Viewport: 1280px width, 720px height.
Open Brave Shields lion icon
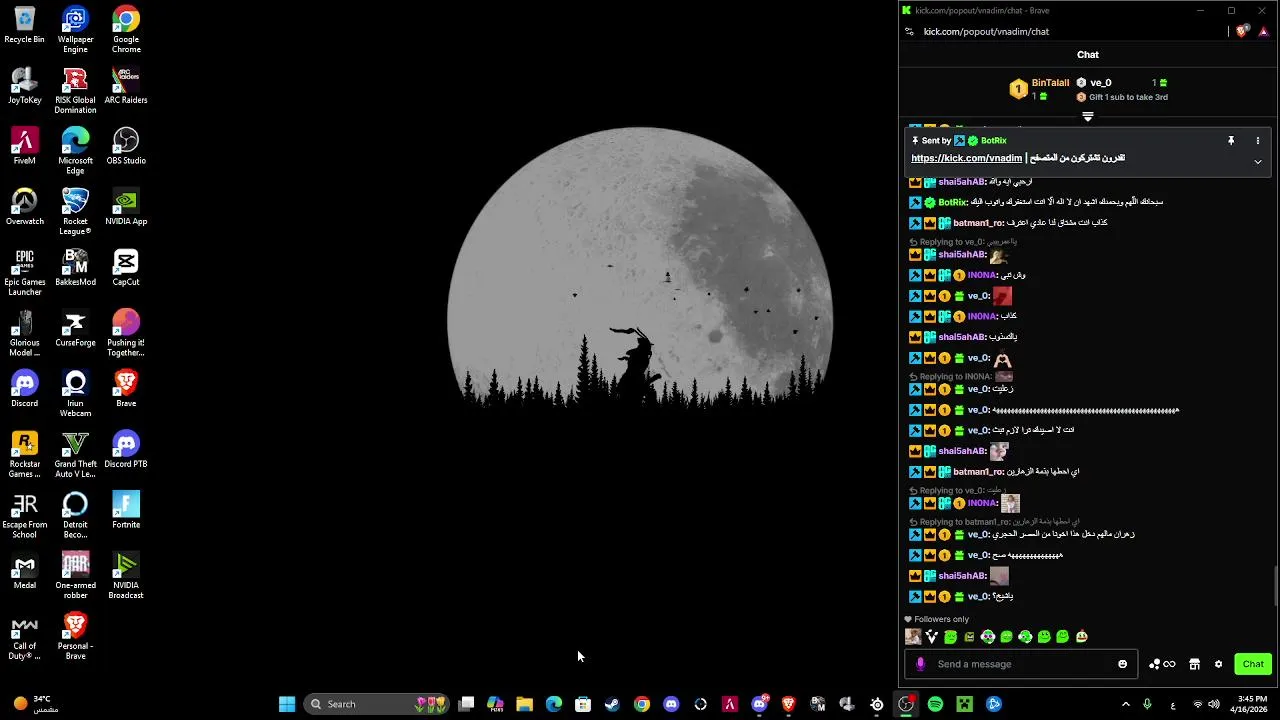(1242, 31)
